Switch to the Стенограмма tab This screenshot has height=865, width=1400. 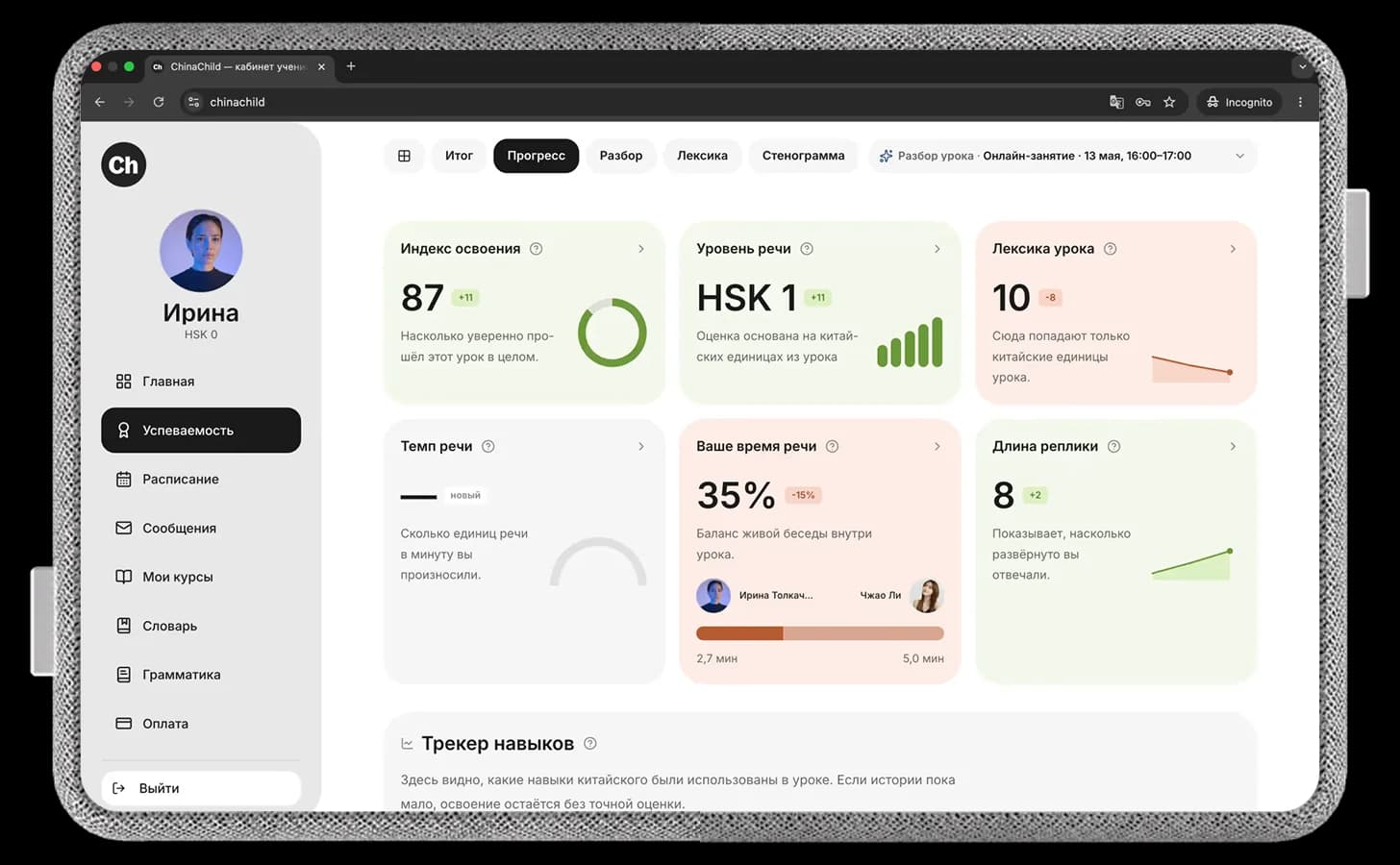click(x=803, y=156)
